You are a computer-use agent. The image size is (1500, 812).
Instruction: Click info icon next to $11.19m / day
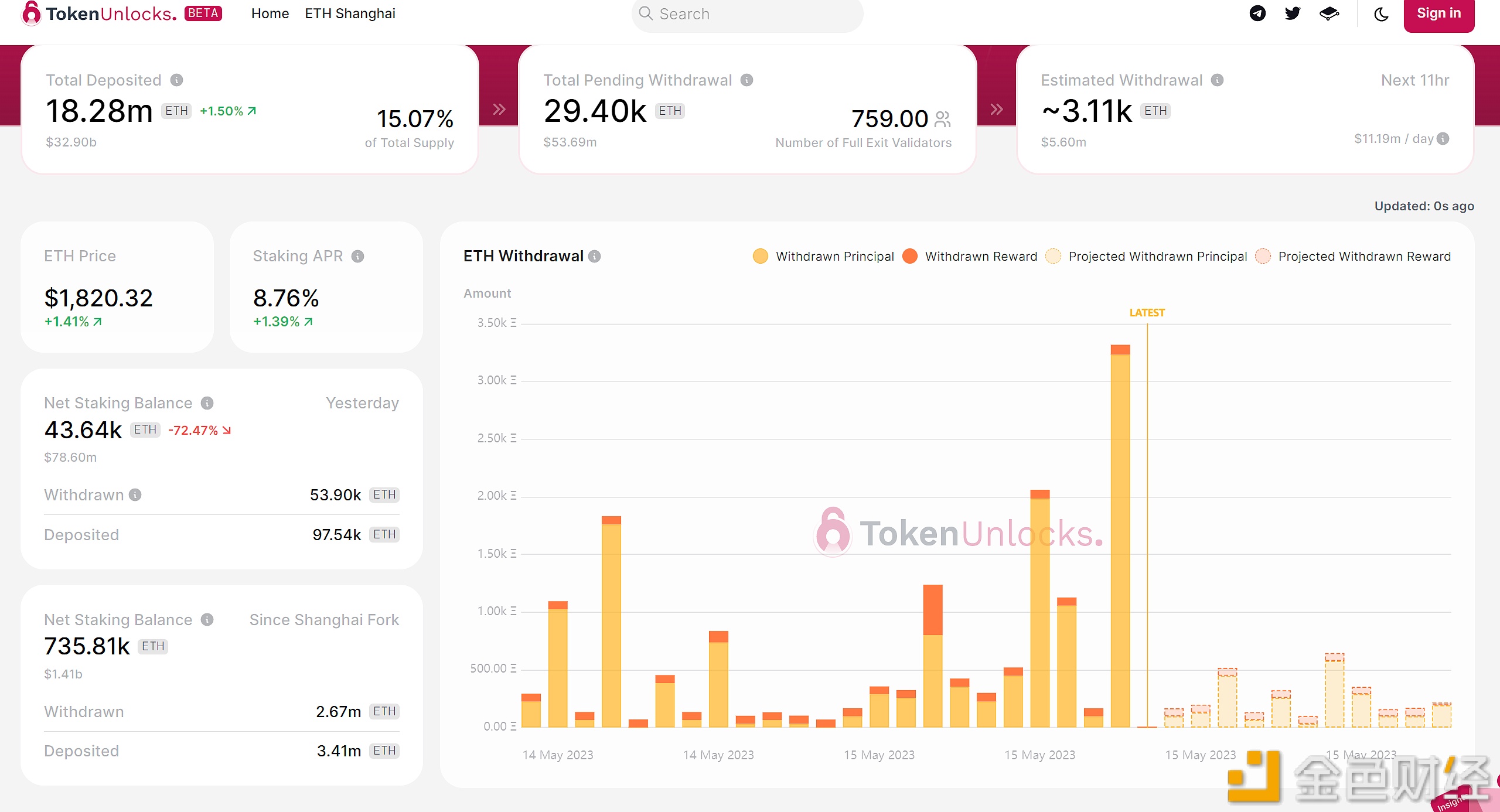click(x=1443, y=139)
